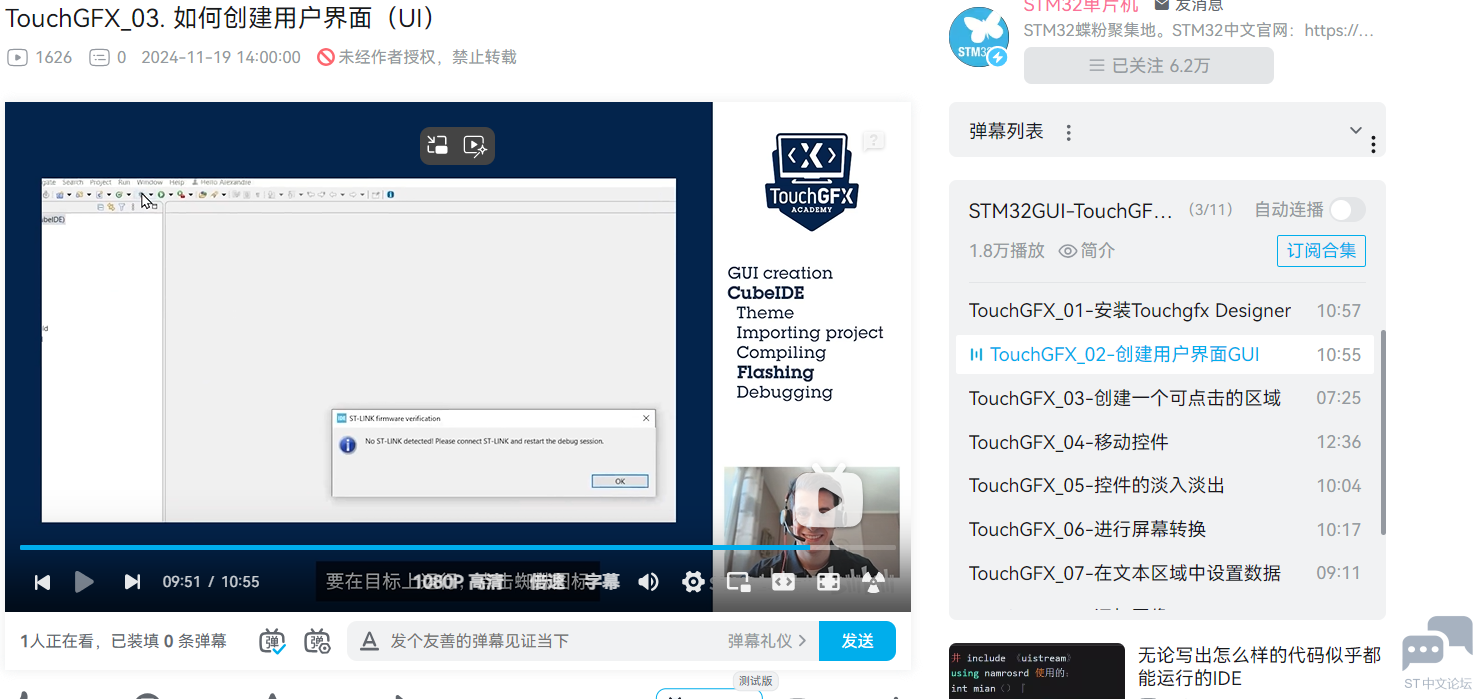Click the video progress bar
Image resolution: width=1481 pixels, height=699 pixels.
point(457,547)
